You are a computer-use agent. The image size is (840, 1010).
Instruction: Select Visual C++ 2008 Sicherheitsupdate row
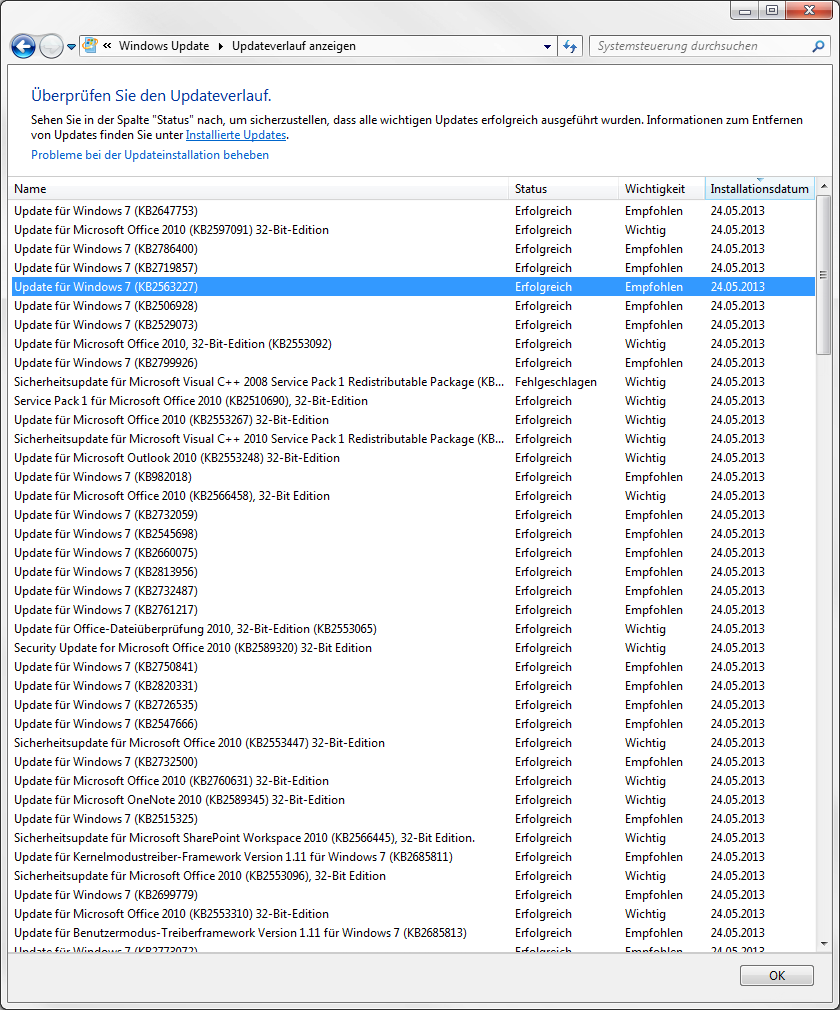(414, 382)
